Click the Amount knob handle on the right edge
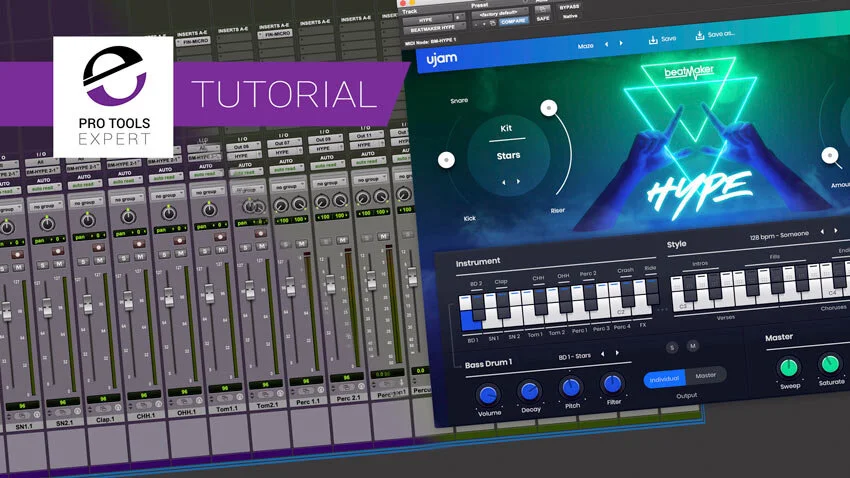This screenshot has height=478, width=850. 829,156
